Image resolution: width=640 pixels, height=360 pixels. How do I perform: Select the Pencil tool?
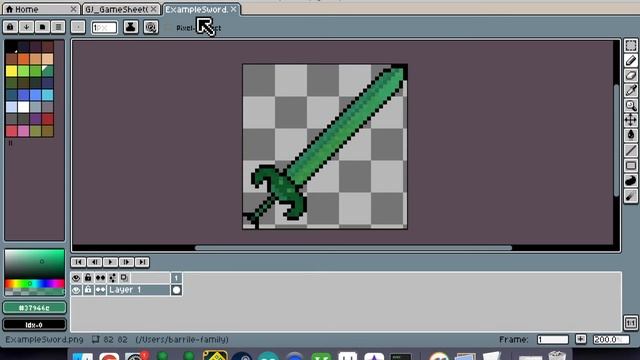point(631,60)
